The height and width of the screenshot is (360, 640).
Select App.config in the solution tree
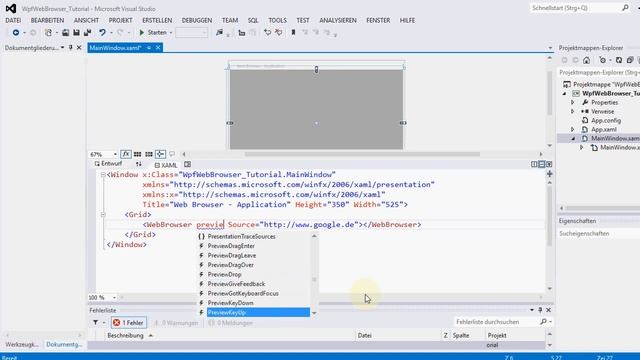tap(606, 120)
